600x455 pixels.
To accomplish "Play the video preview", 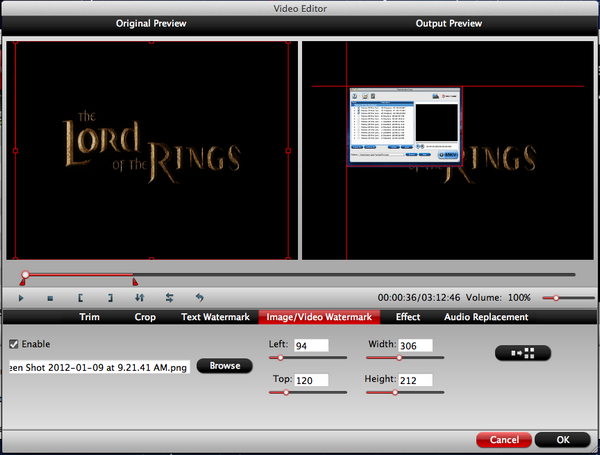I will pyautogui.click(x=21, y=298).
